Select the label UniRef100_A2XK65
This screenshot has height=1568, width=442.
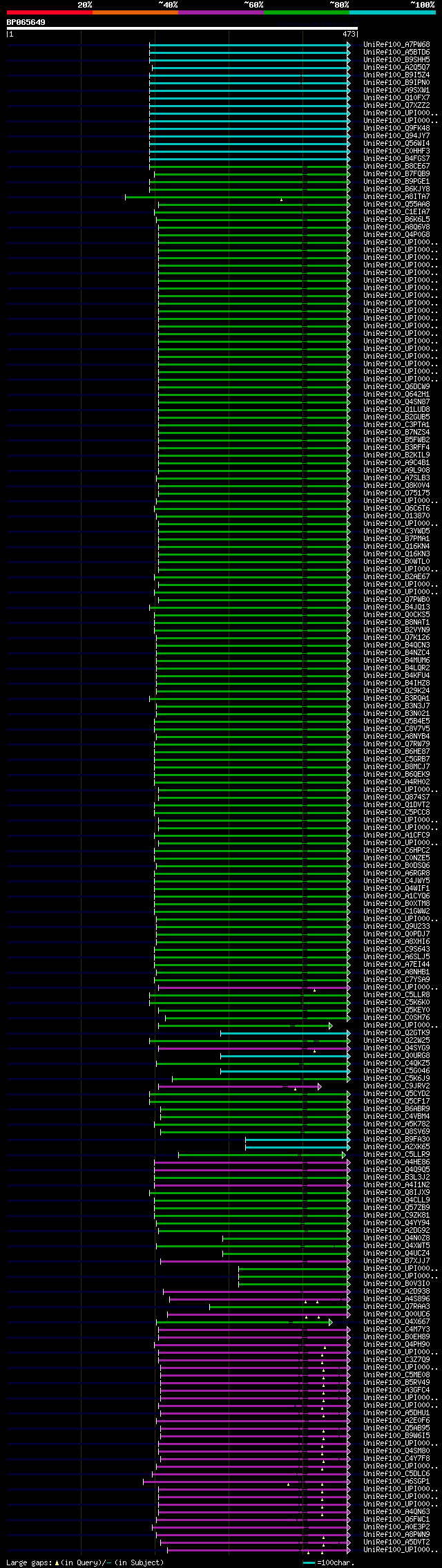pos(396,1147)
